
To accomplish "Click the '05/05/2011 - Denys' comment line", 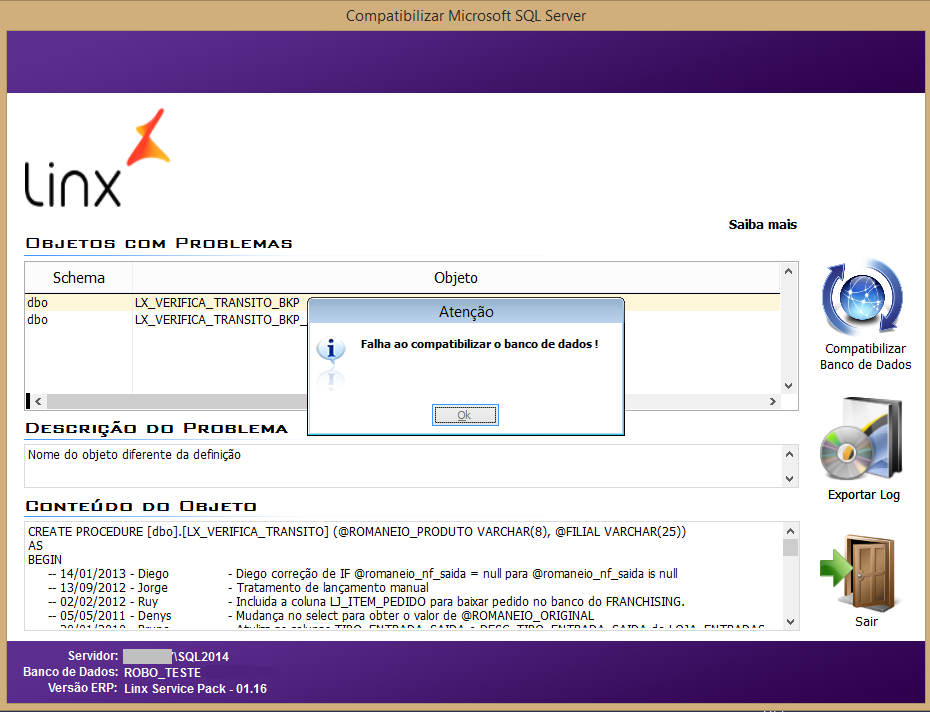I will coord(321,616).
